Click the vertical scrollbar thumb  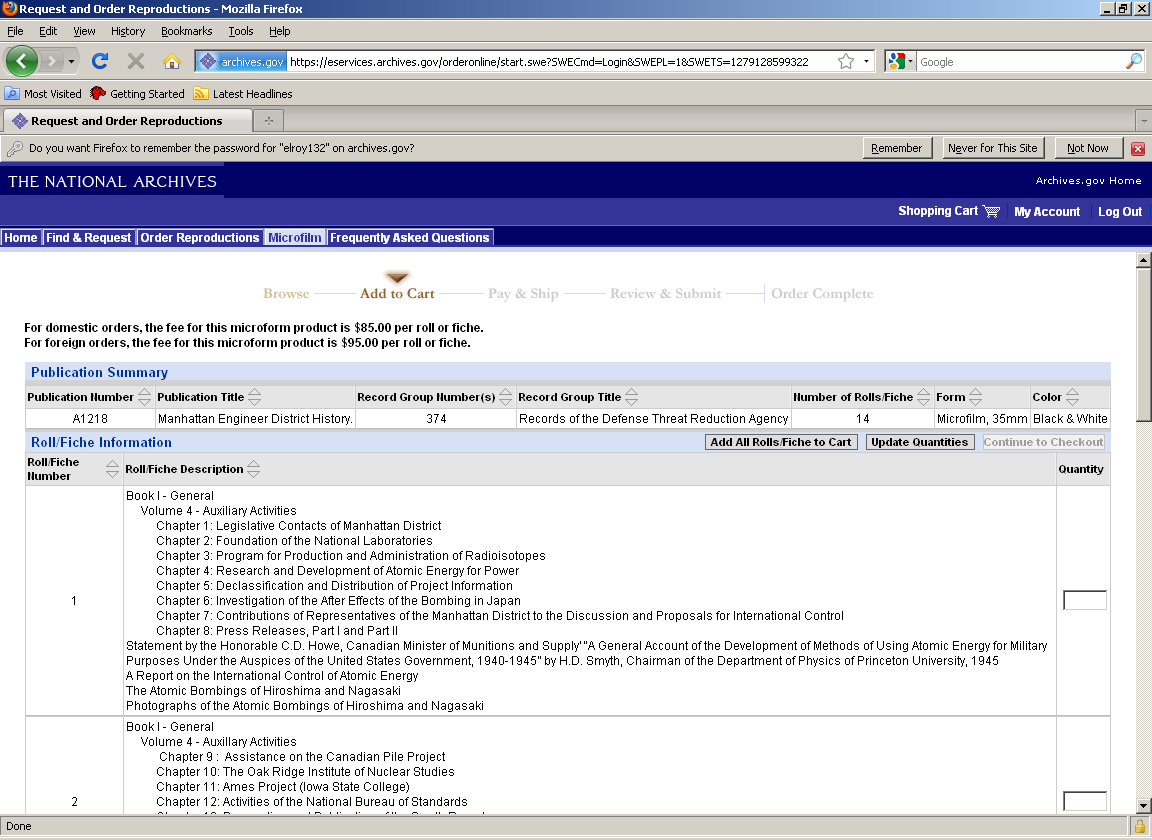pos(1144,345)
